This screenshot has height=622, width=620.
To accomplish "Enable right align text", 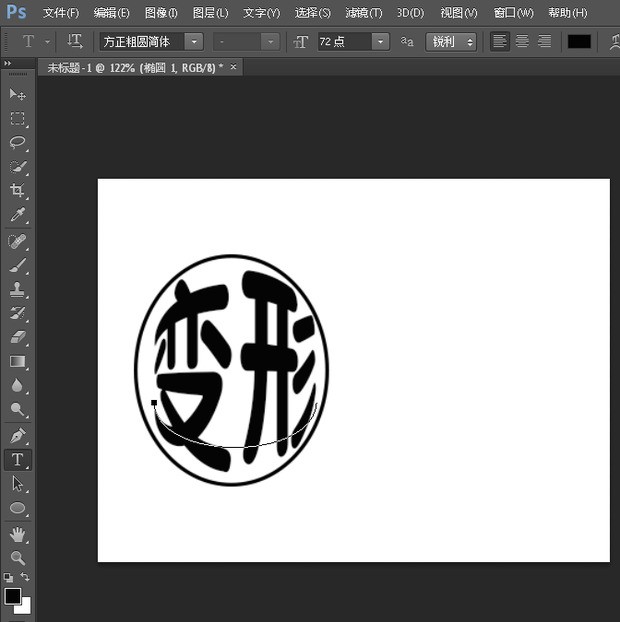I will pyautogui.click(x=544, y=41).
